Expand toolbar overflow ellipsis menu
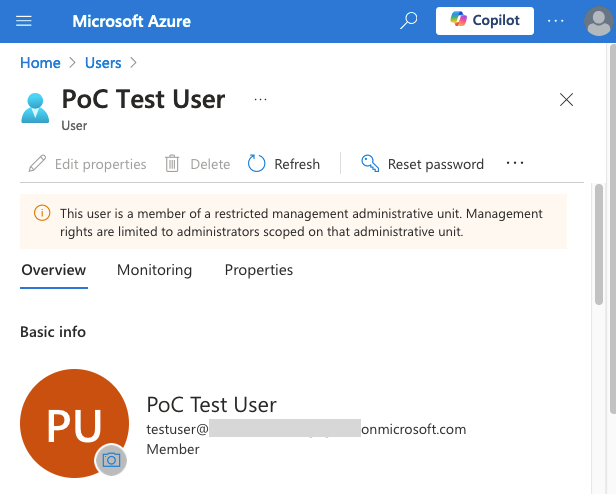The height and width of the screenshot is (494, 616). [515, 163]
